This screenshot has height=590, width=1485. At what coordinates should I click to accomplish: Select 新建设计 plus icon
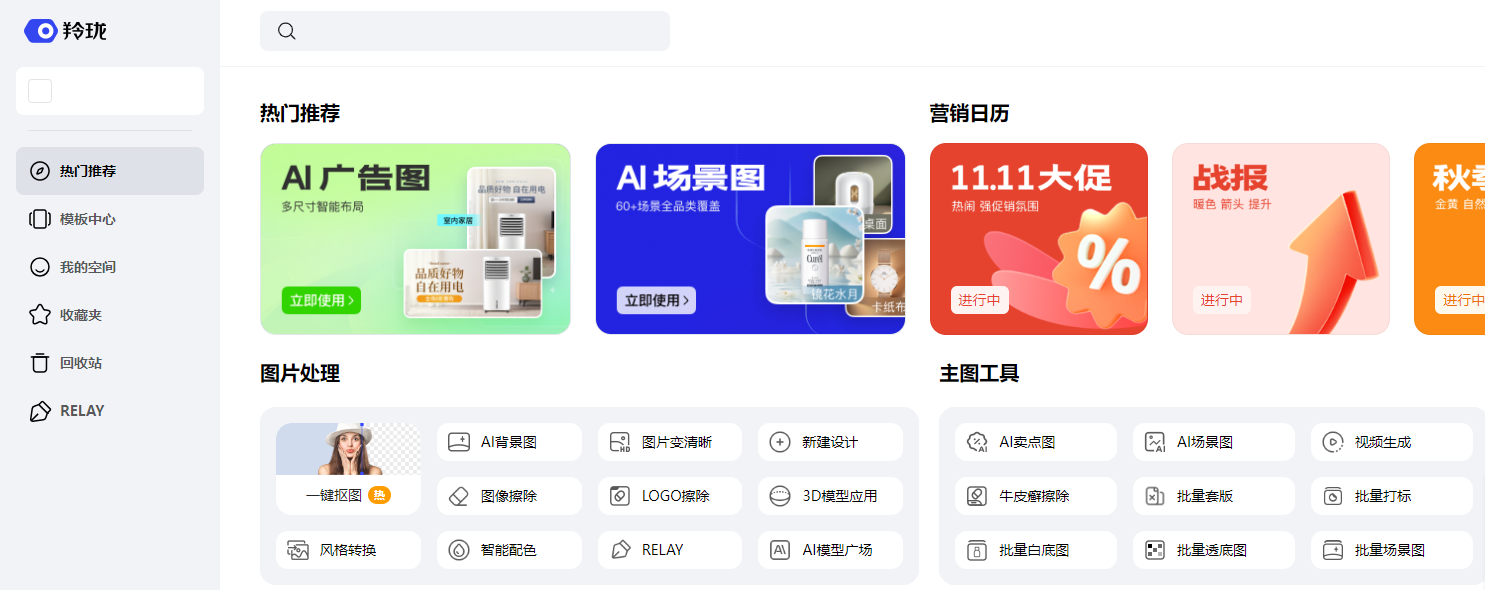point(780,442)
